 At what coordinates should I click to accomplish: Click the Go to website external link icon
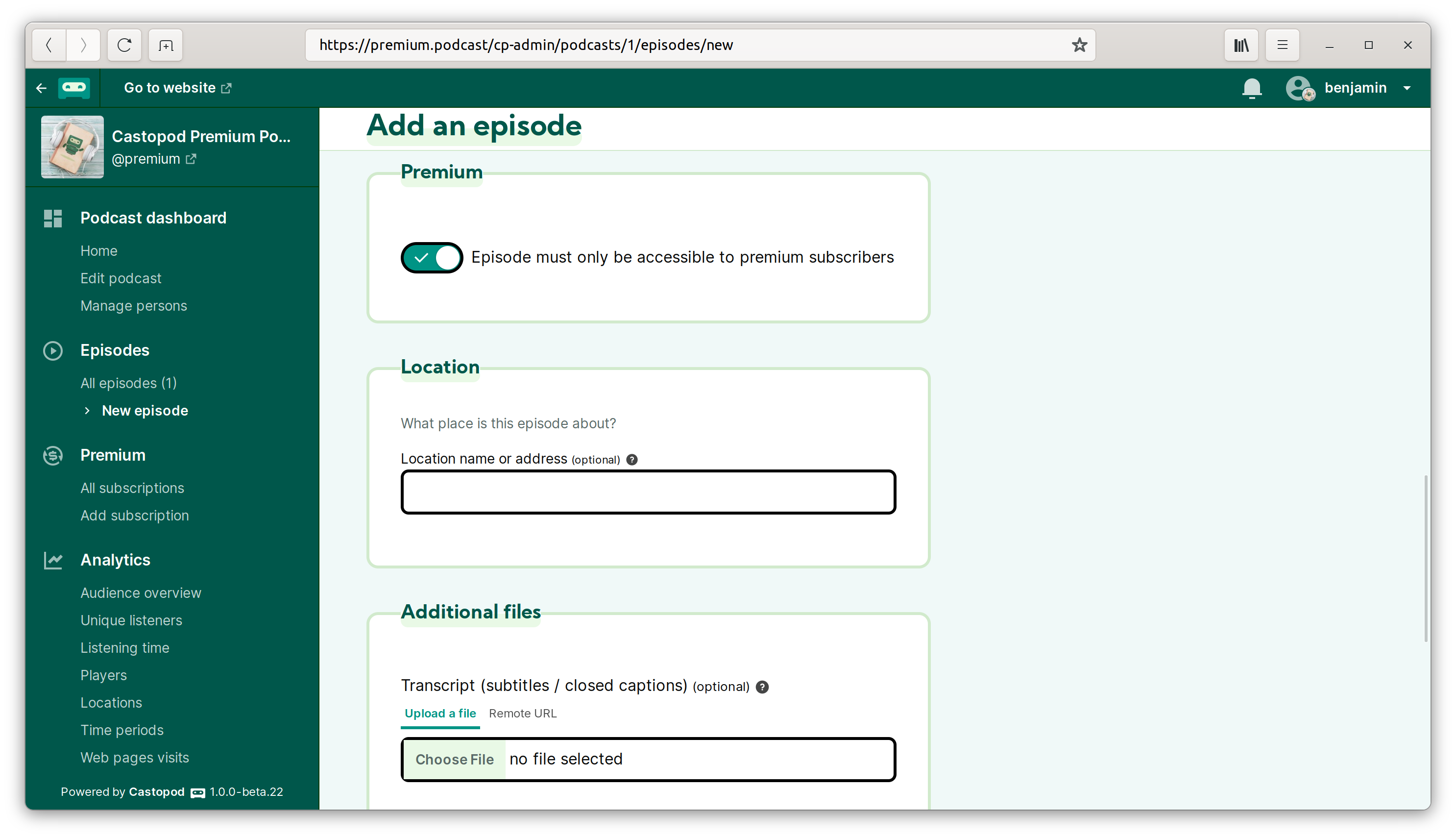(227, 88)
